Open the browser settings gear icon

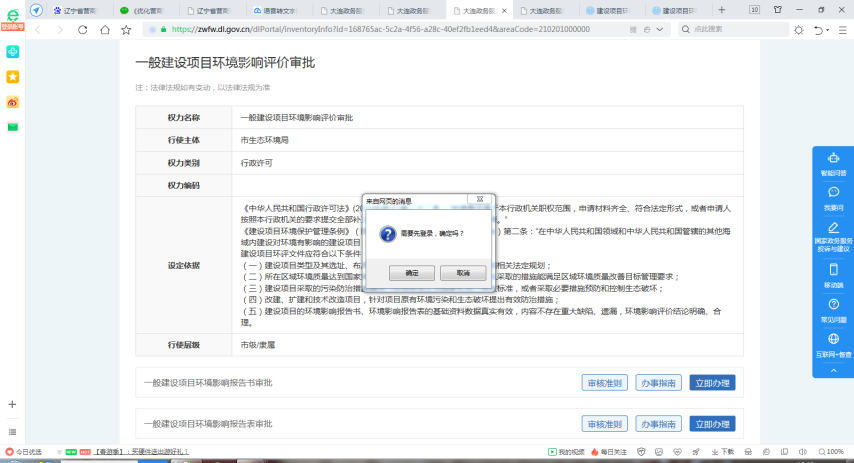(798, 30)
